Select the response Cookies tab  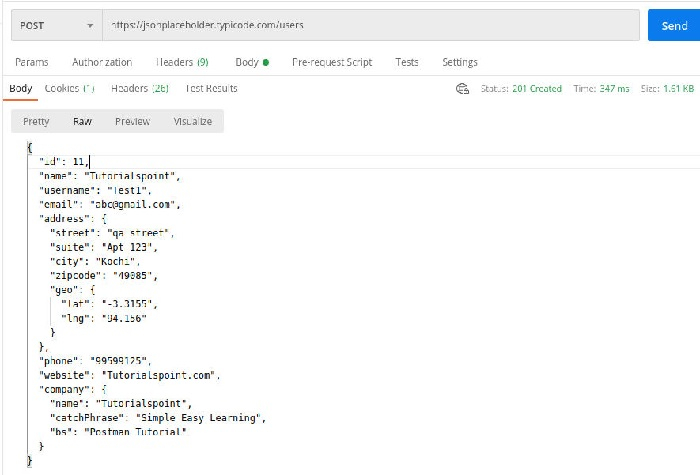click(x=69, y=88)
